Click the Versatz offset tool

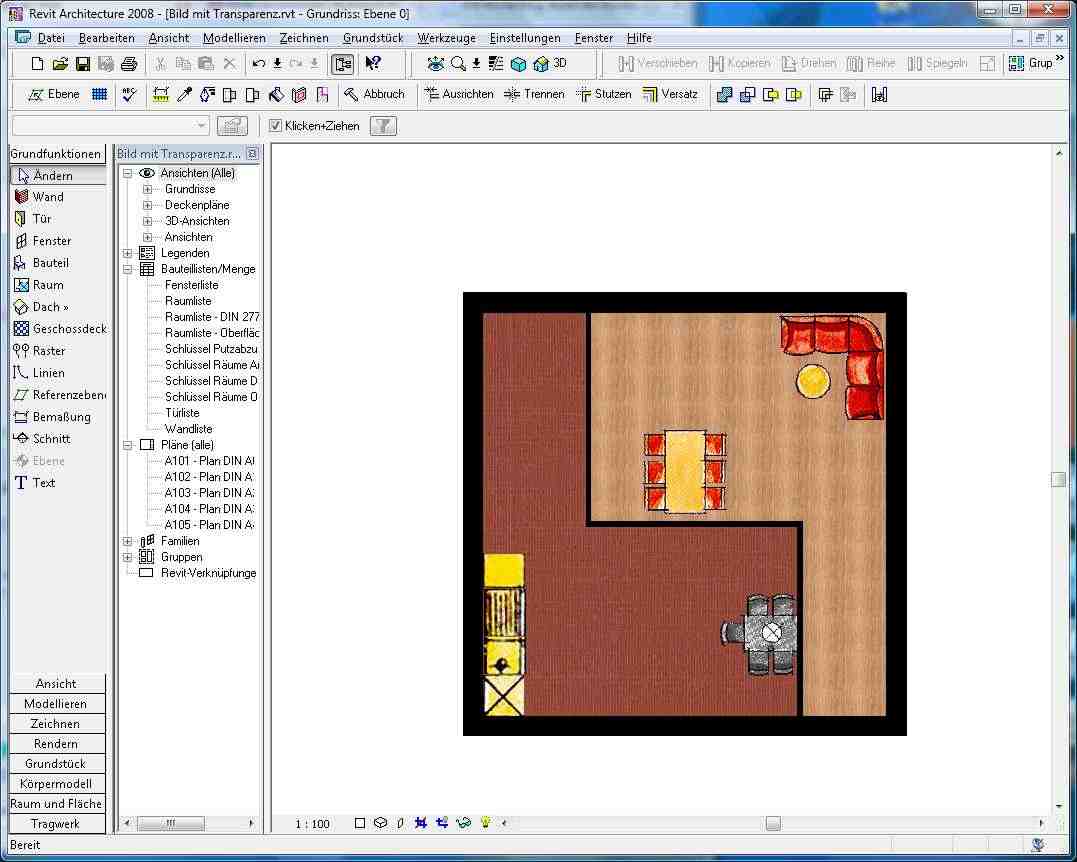[670, 94]
